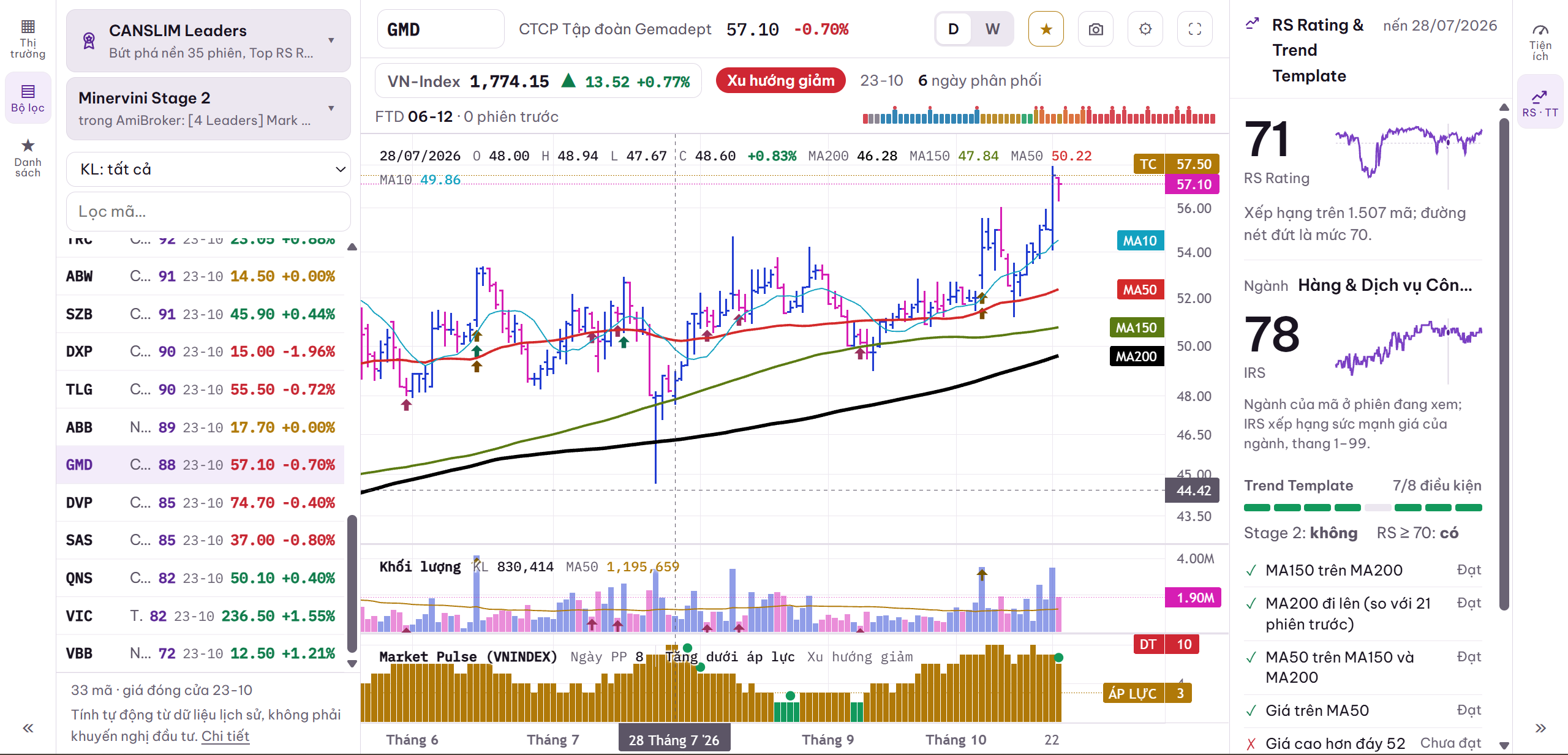Click the CANSLIM Leaders badge icon
The image size is (1568, 755).
tap(89, 40)
